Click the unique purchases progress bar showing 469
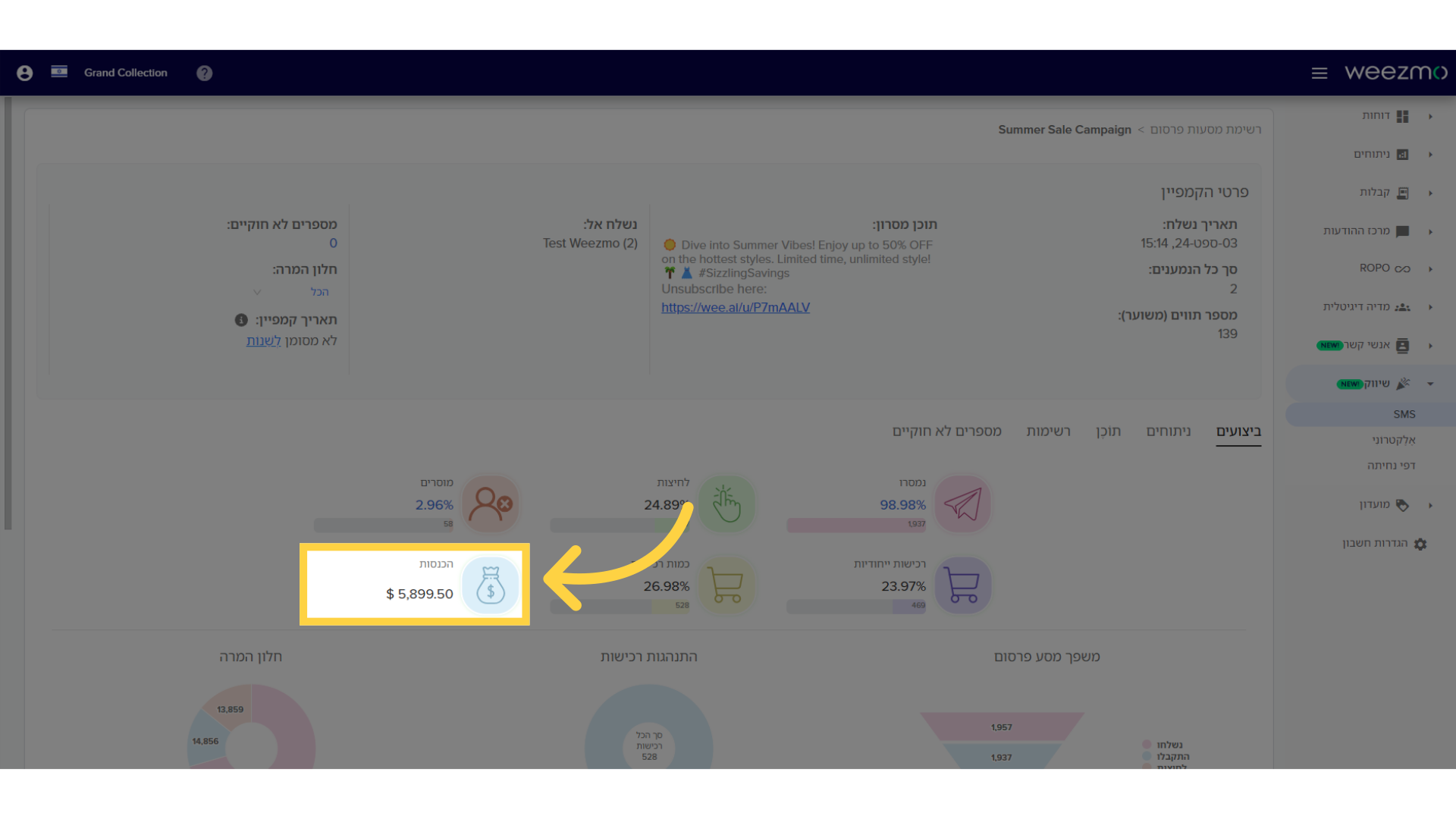 coord(856,606)
